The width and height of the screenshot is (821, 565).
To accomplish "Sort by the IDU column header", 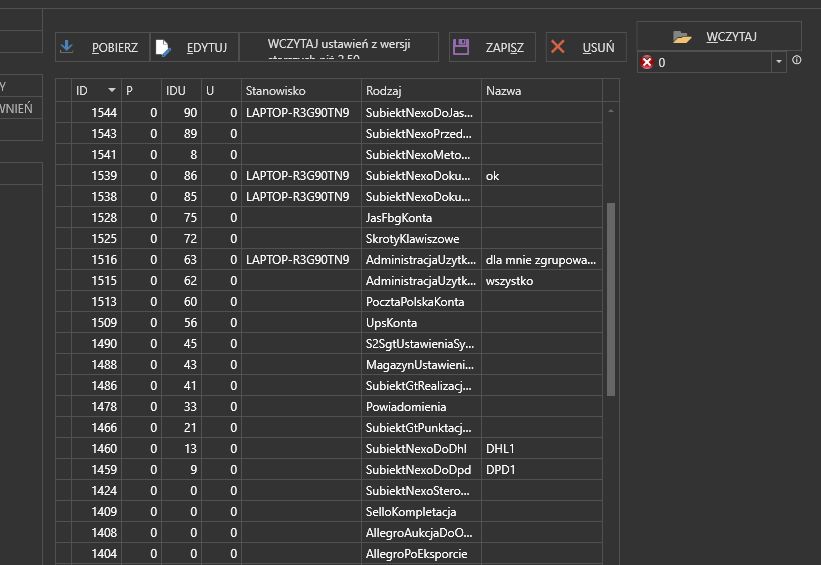I will 181,91.
